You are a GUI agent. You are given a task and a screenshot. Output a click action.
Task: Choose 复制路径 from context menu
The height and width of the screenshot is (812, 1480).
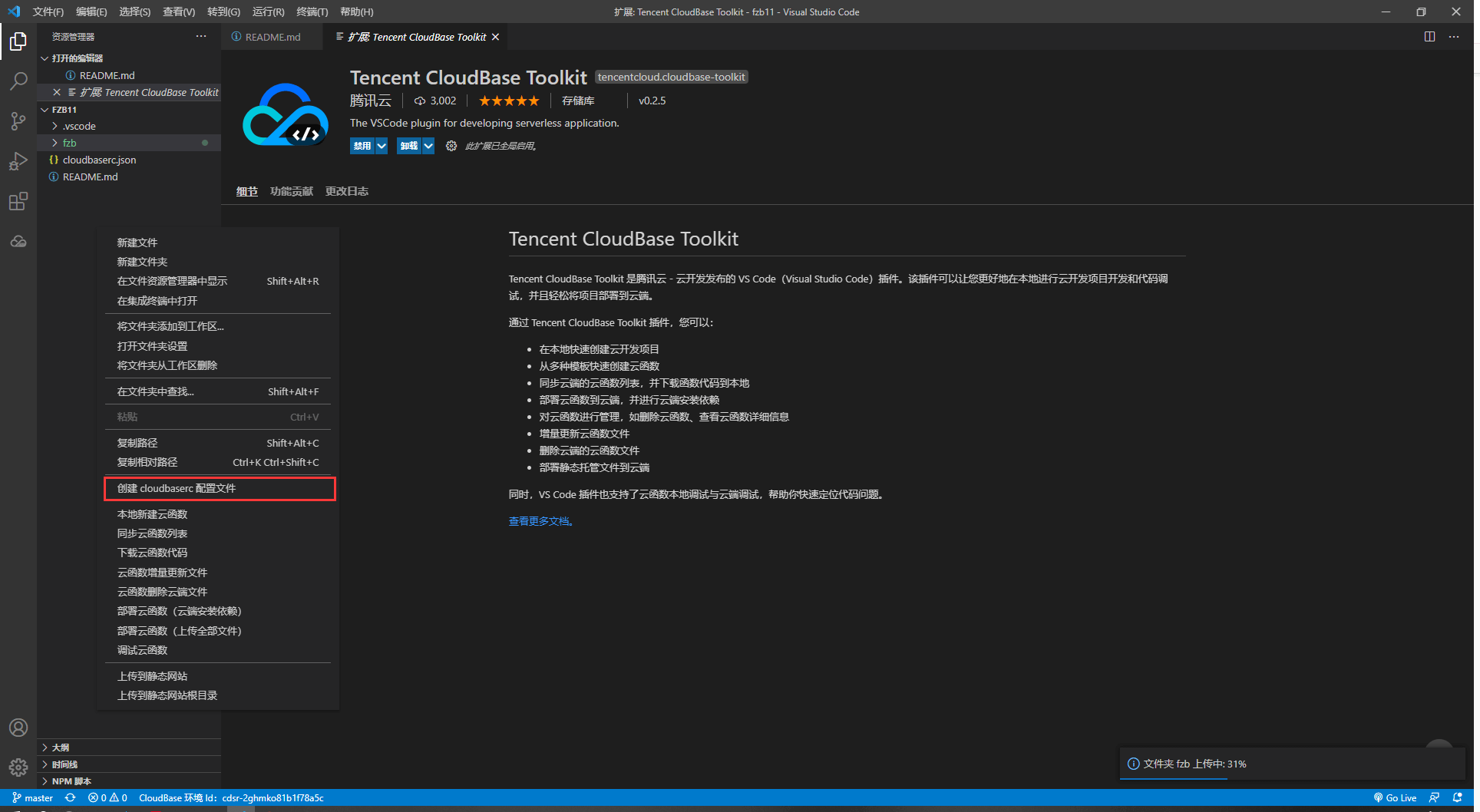[220, 443]
